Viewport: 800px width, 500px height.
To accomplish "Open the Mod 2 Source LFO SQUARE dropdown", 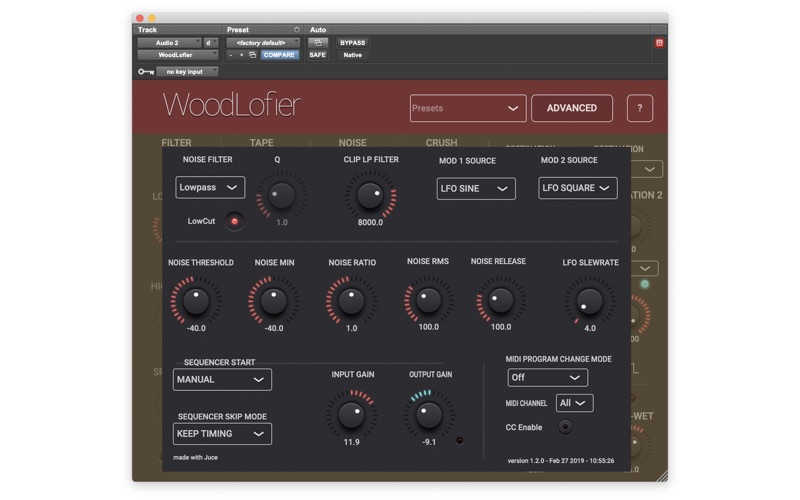I will click(x=578, y=188).
